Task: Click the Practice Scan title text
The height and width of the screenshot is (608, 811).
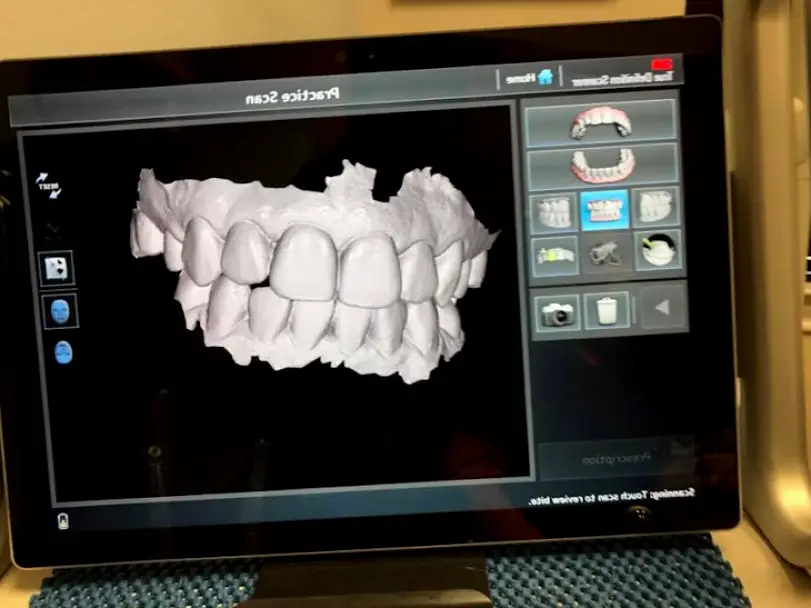Action: coord(292,96)
